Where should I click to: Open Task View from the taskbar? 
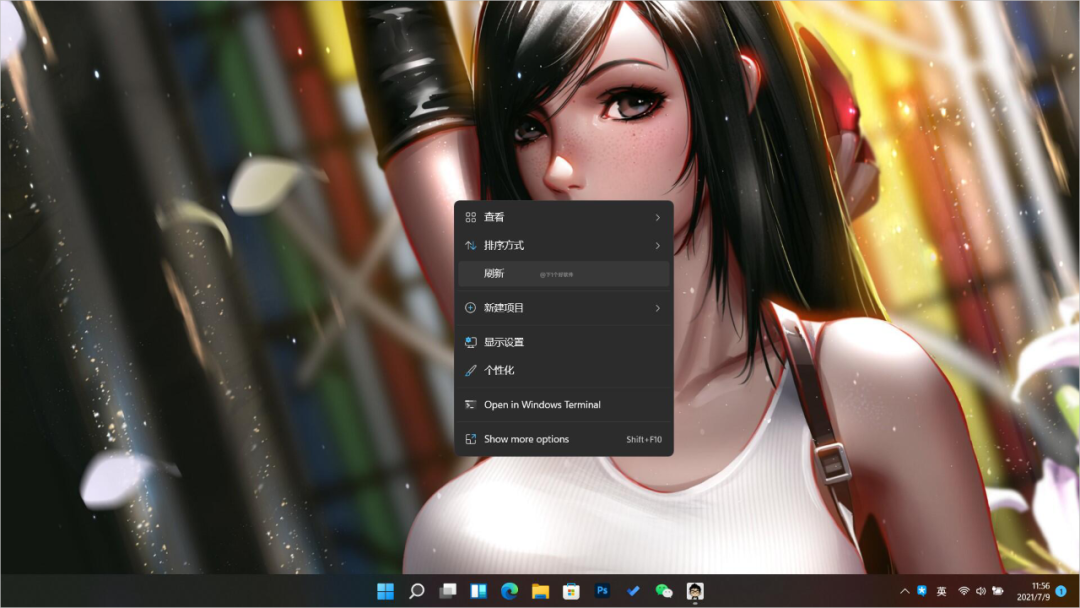[448, 591]
